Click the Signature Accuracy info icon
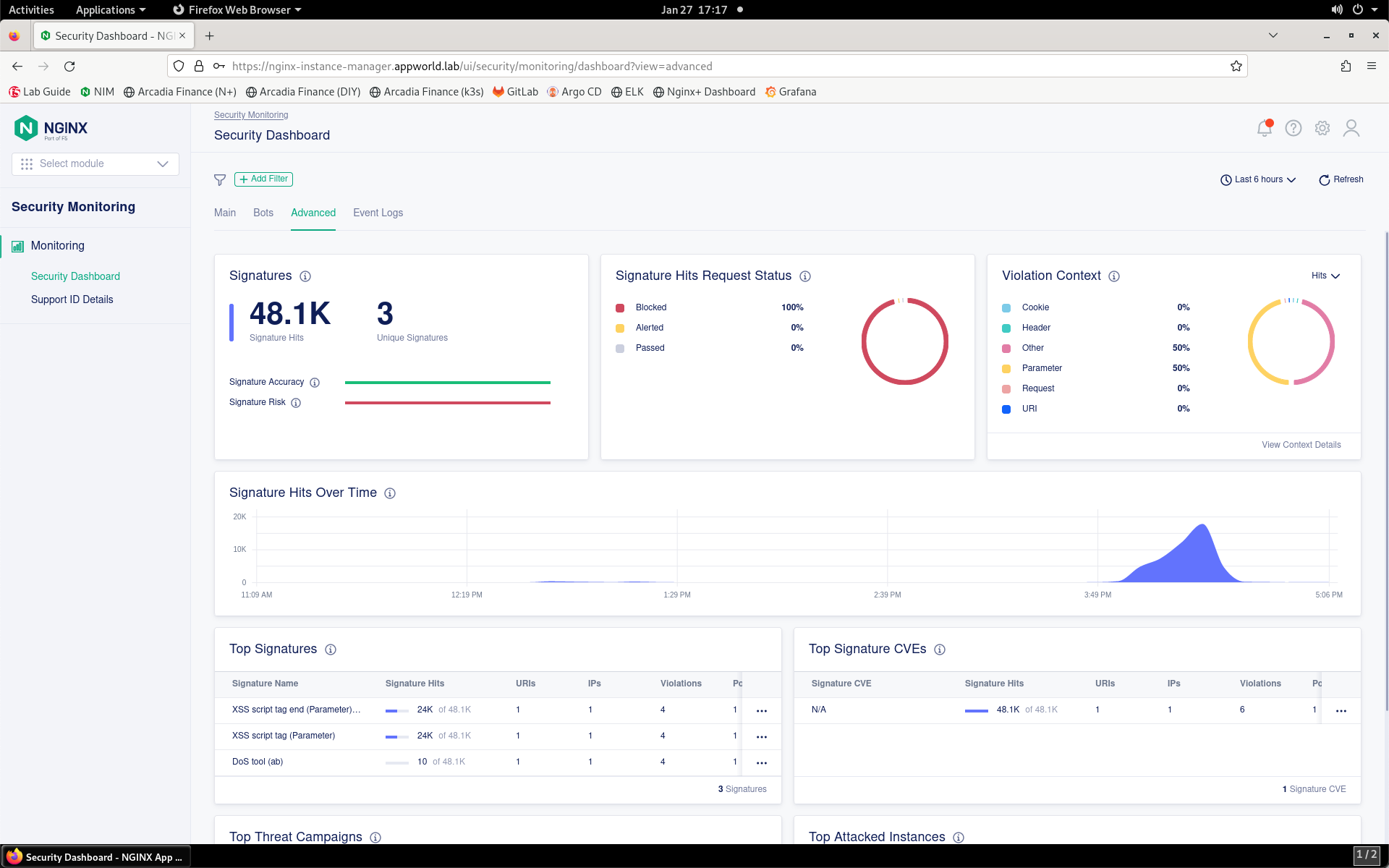The image size is (1389, 868). 315,383
